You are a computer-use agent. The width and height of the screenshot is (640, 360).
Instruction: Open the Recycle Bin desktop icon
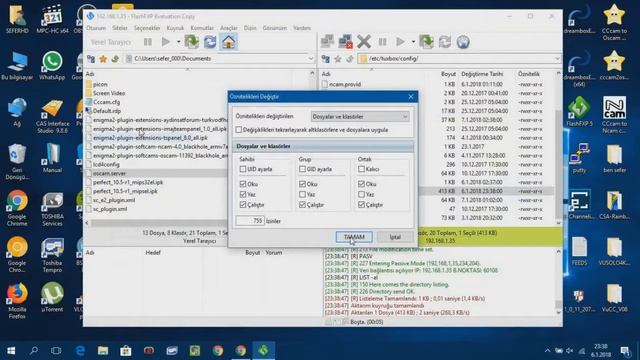pos(17,162)
